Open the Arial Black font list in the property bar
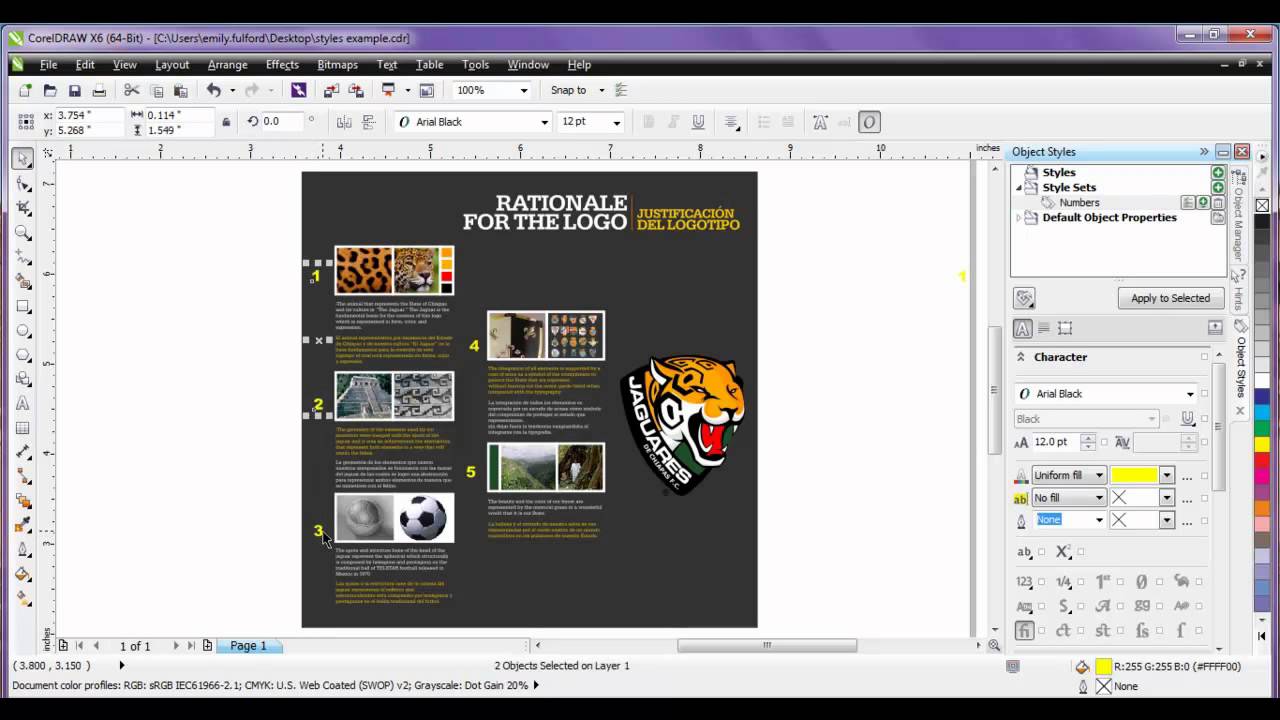The height and width of the screenshot is (720, 1280). point(544,122)
